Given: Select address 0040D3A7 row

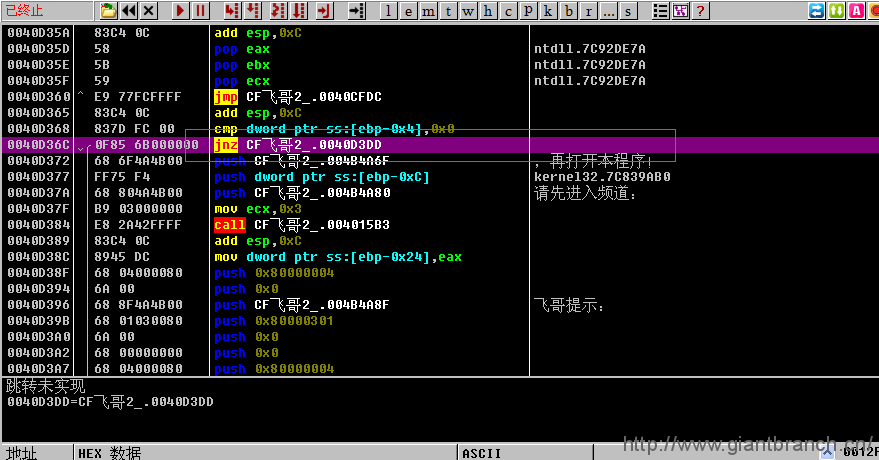Looking at the screenshot, I should (440, 368).
